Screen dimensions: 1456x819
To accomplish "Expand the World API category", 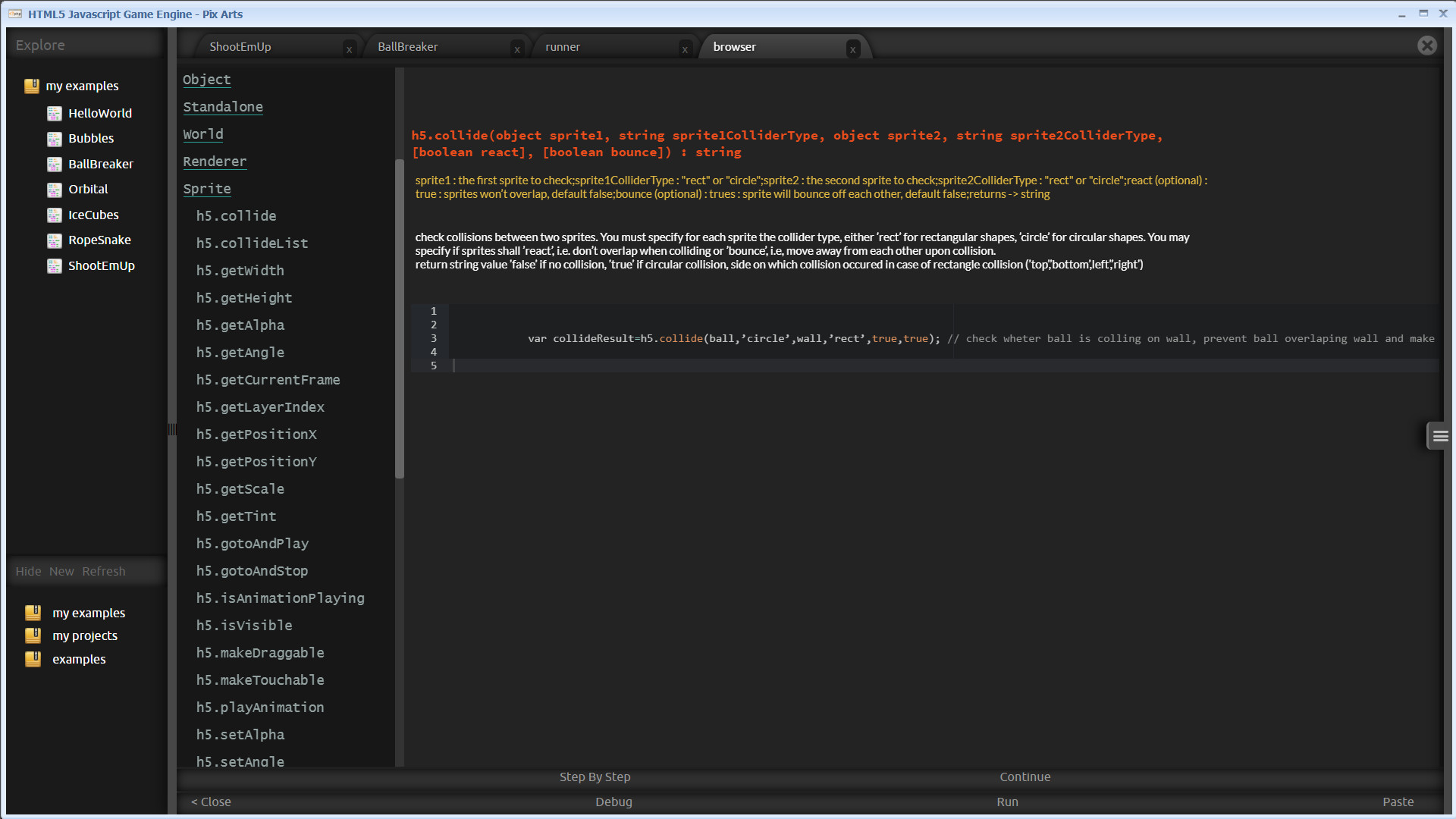I will click(202, 134).
